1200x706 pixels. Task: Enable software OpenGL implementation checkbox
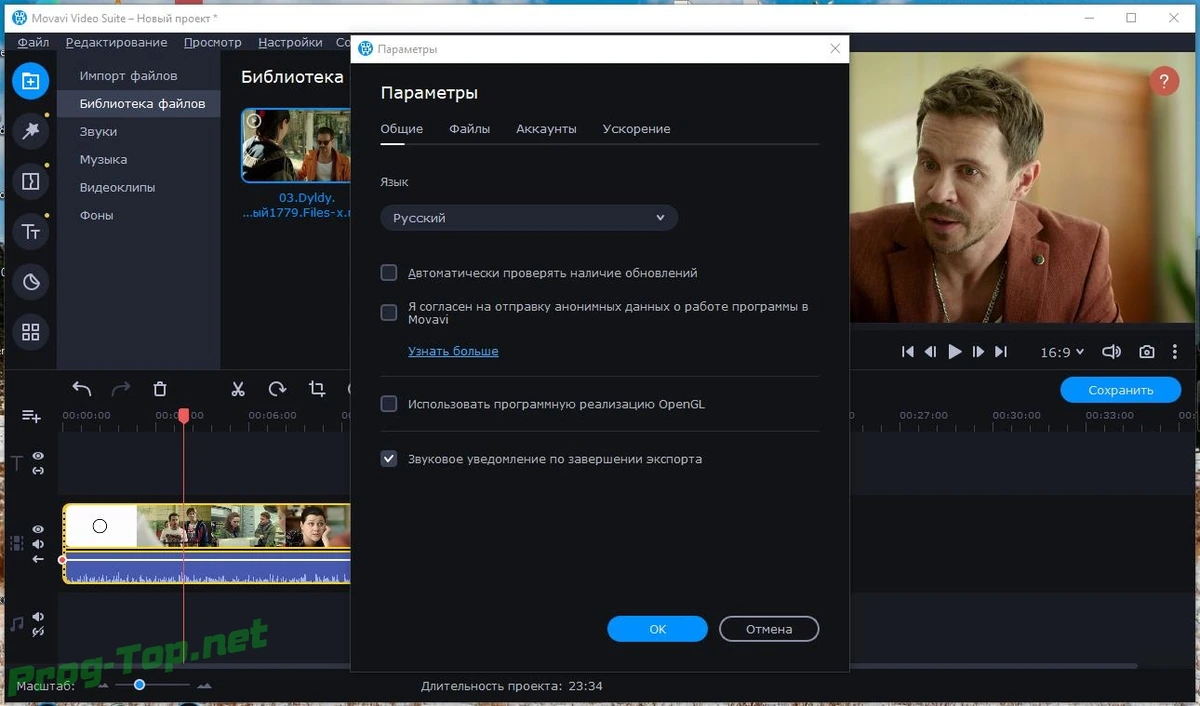click(389, 404)
